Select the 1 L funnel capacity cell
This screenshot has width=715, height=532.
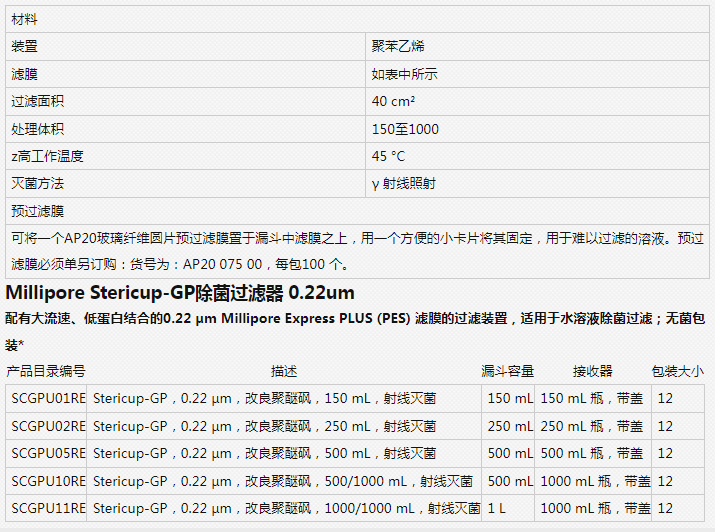tap(508, 508)
